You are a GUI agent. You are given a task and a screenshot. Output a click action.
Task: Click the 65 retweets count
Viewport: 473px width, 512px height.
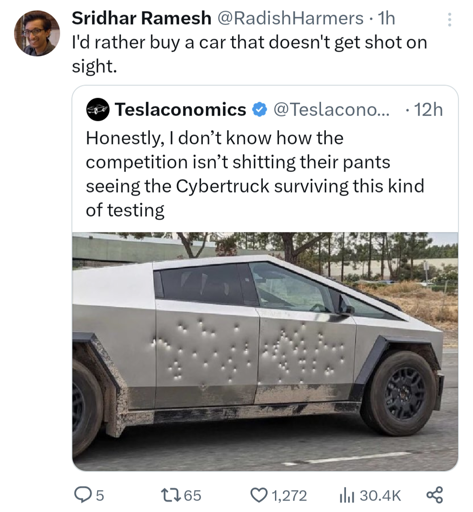coord(192,495)
